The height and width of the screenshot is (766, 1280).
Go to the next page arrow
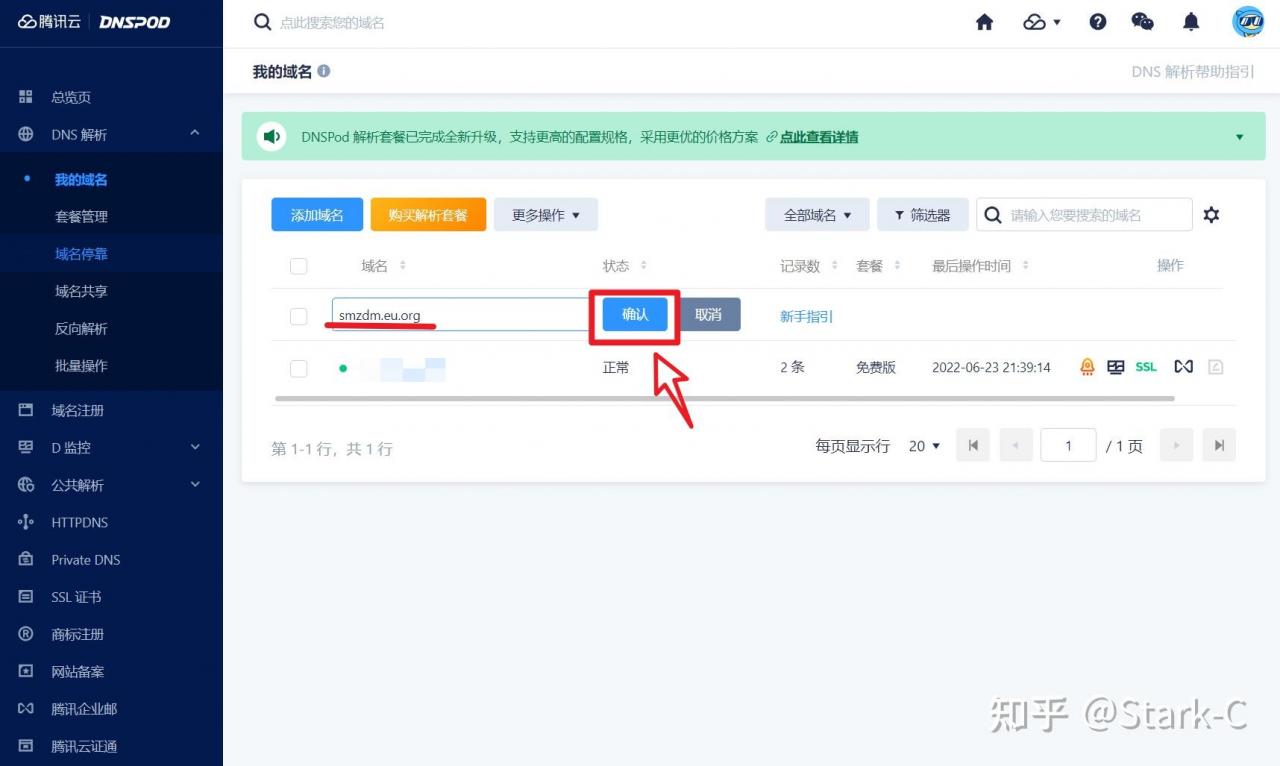pos(1177,445)
